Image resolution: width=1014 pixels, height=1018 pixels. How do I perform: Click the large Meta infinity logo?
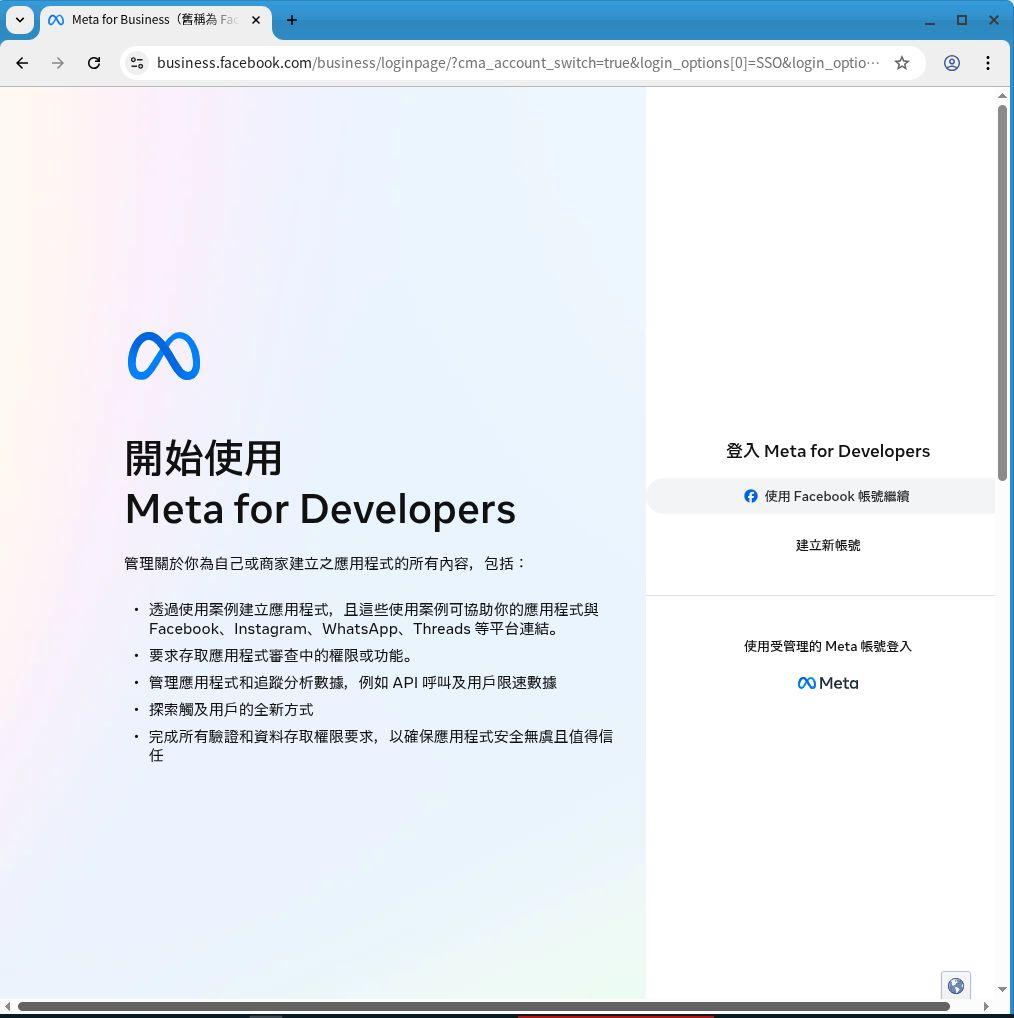(x=164, y=356)
